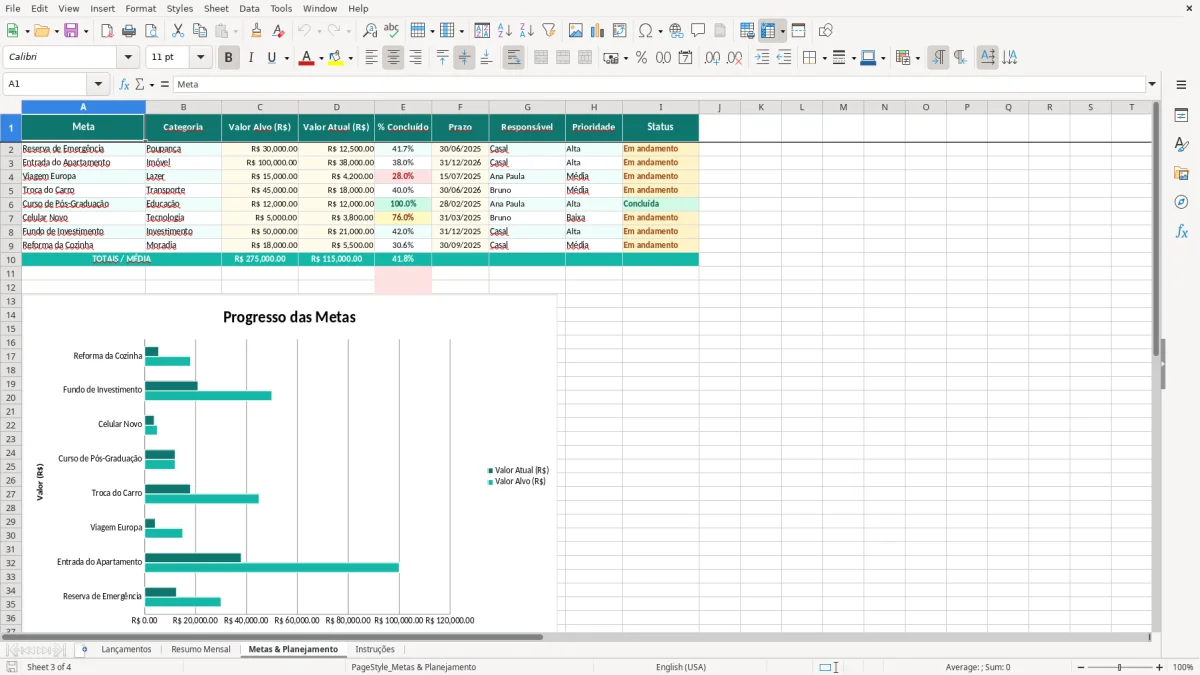Click the Sort Ascending icon
Image resolution: width=1200 pixels, height=675 pixels.
point(505,31)
